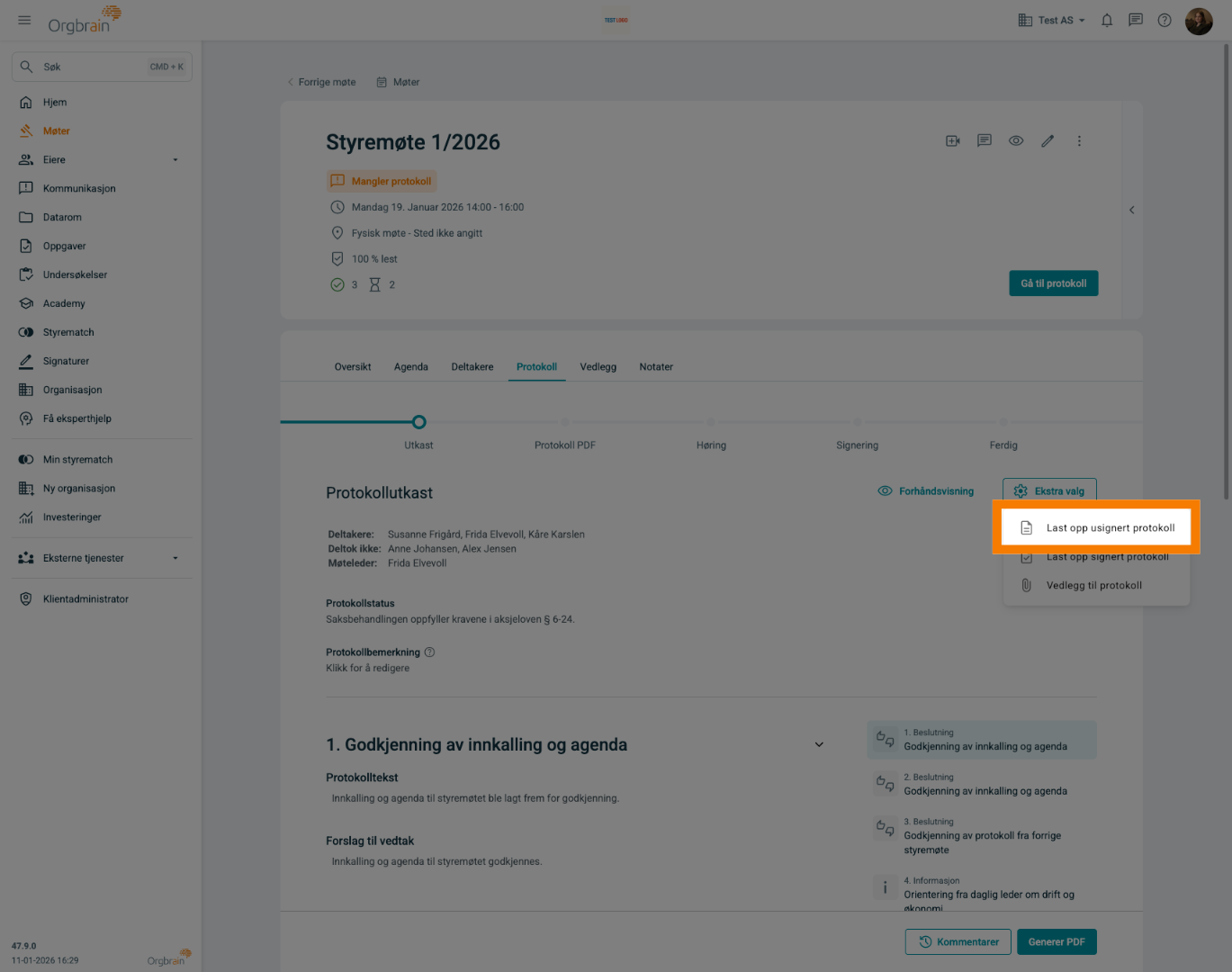Go back via Forrige møte link
The width and height of the screenshot is (1232, 972).
321,82
